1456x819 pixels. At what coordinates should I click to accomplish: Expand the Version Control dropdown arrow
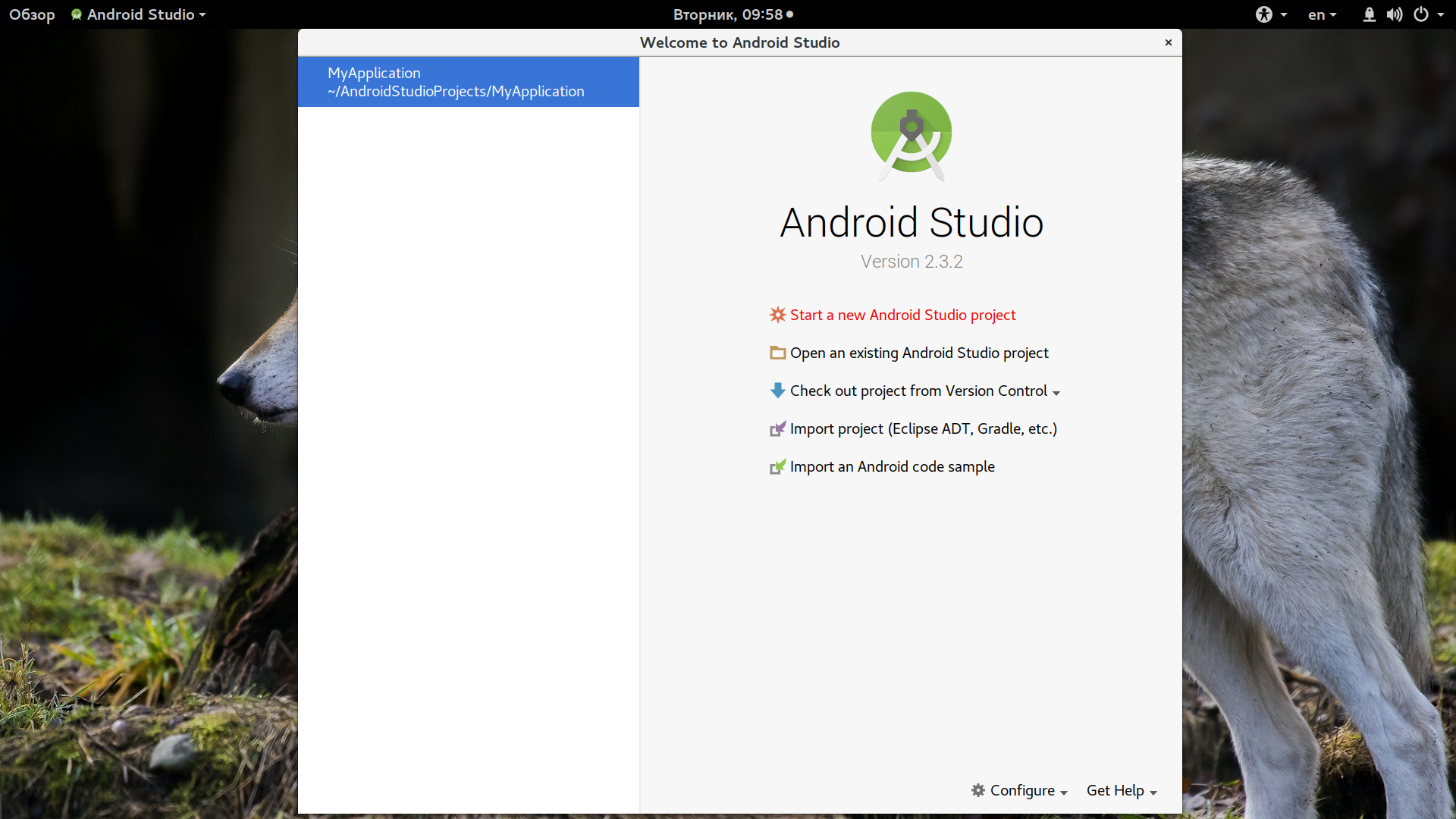[x=1056, y=393]
